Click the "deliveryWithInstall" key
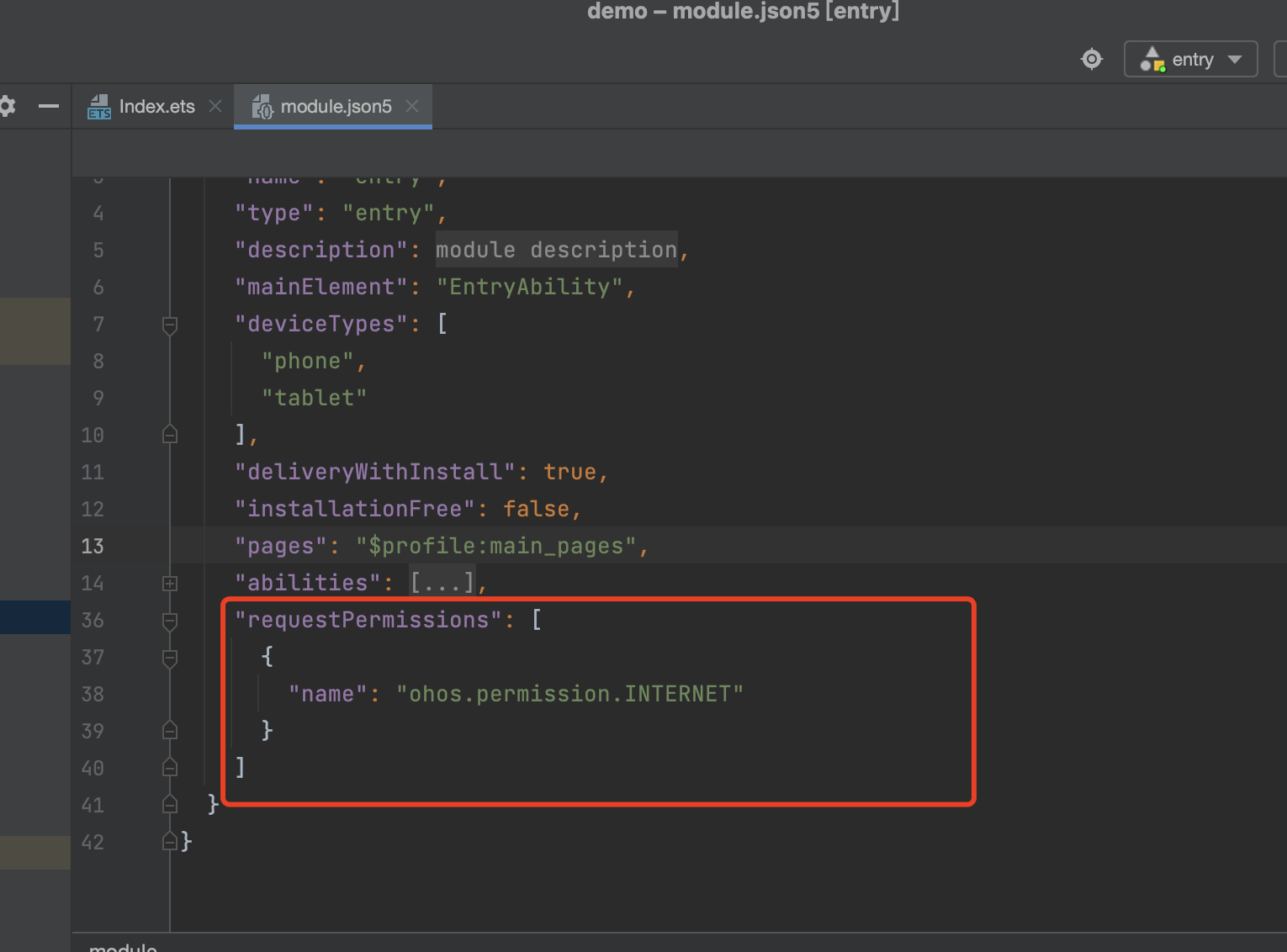The width and height of the screenshot is (1287, 952). point(375,472)
